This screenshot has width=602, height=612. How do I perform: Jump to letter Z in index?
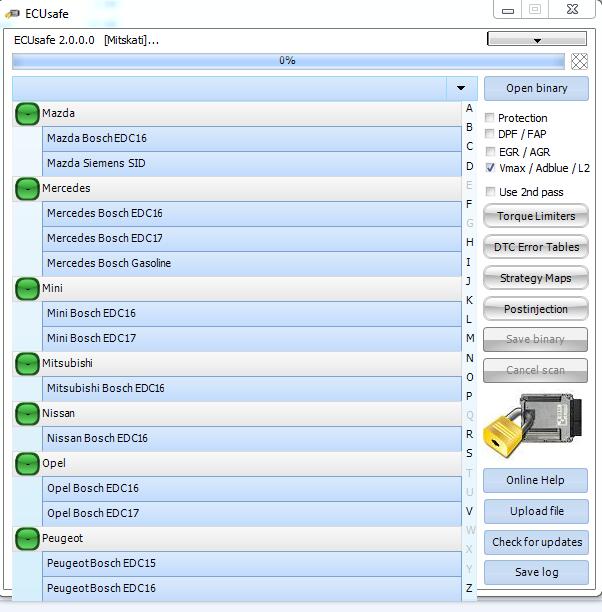(469, 588)
